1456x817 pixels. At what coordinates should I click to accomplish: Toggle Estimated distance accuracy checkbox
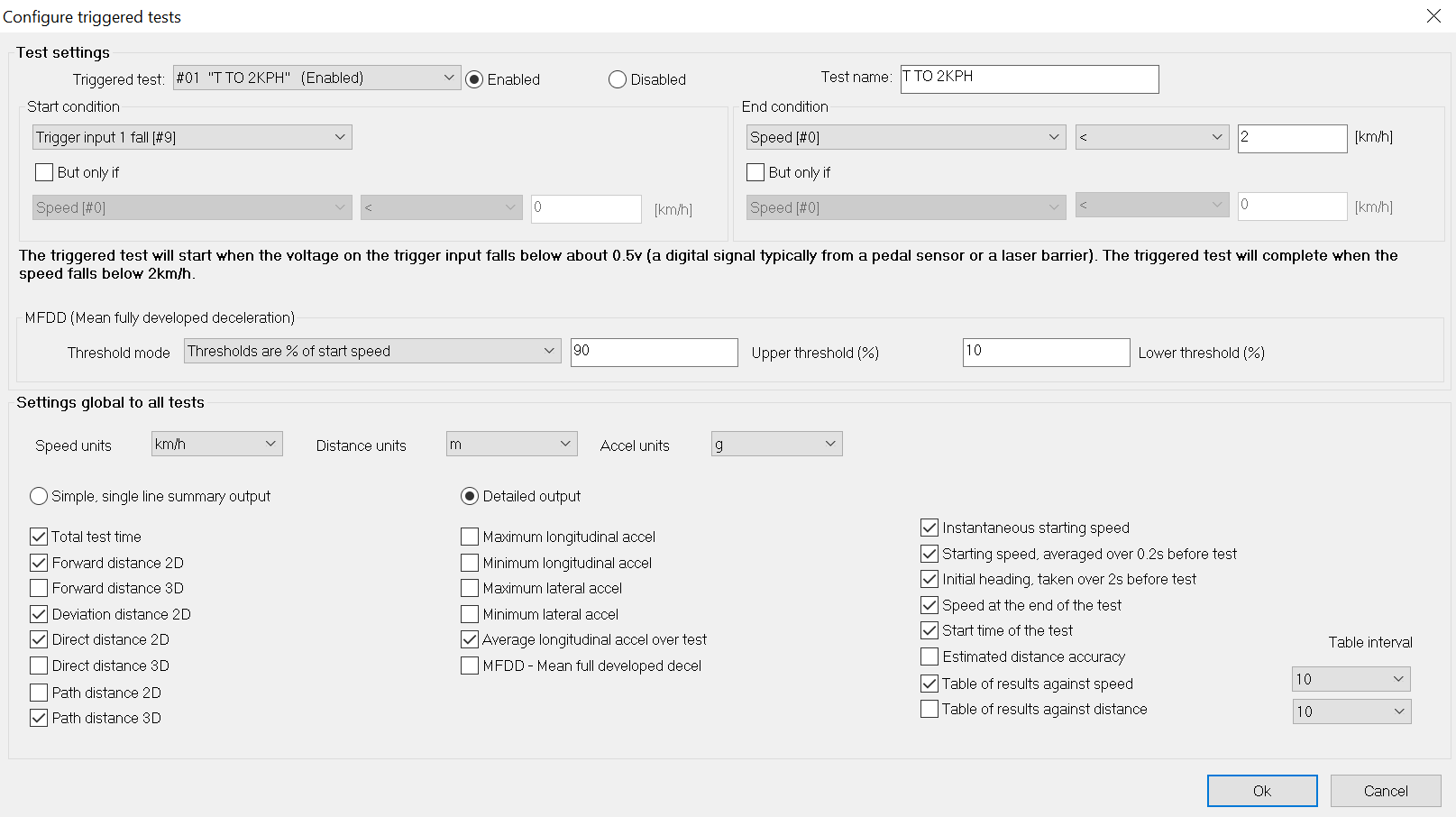(x=929, y=656)
